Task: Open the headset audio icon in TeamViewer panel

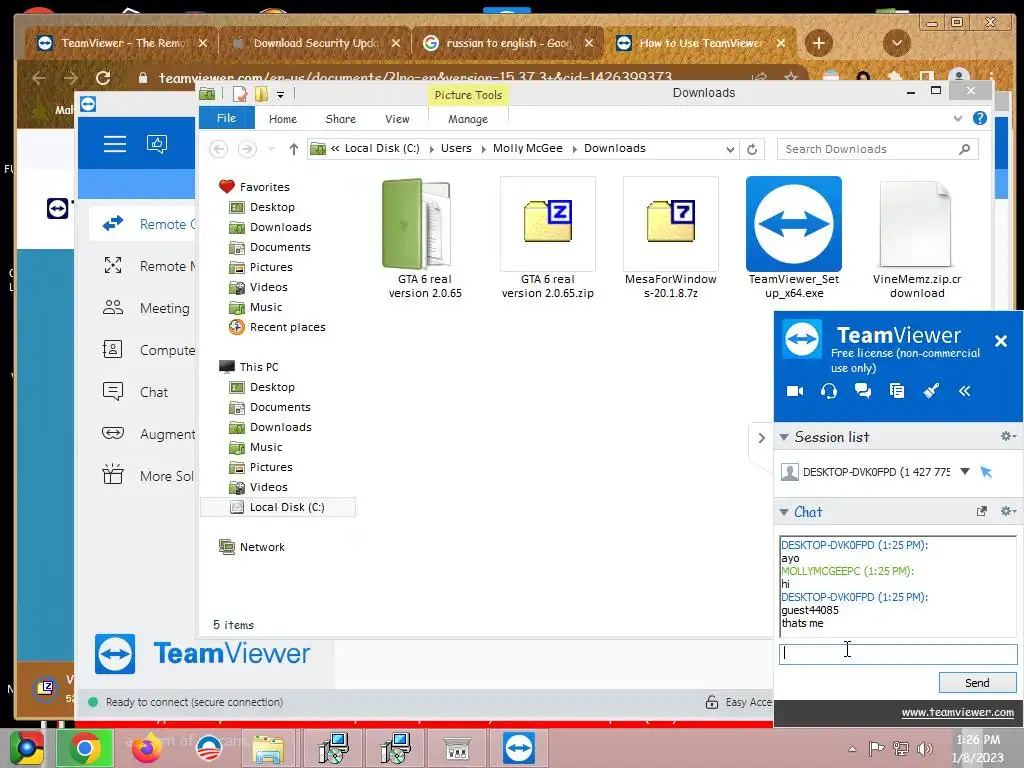Action: point(829,391)
